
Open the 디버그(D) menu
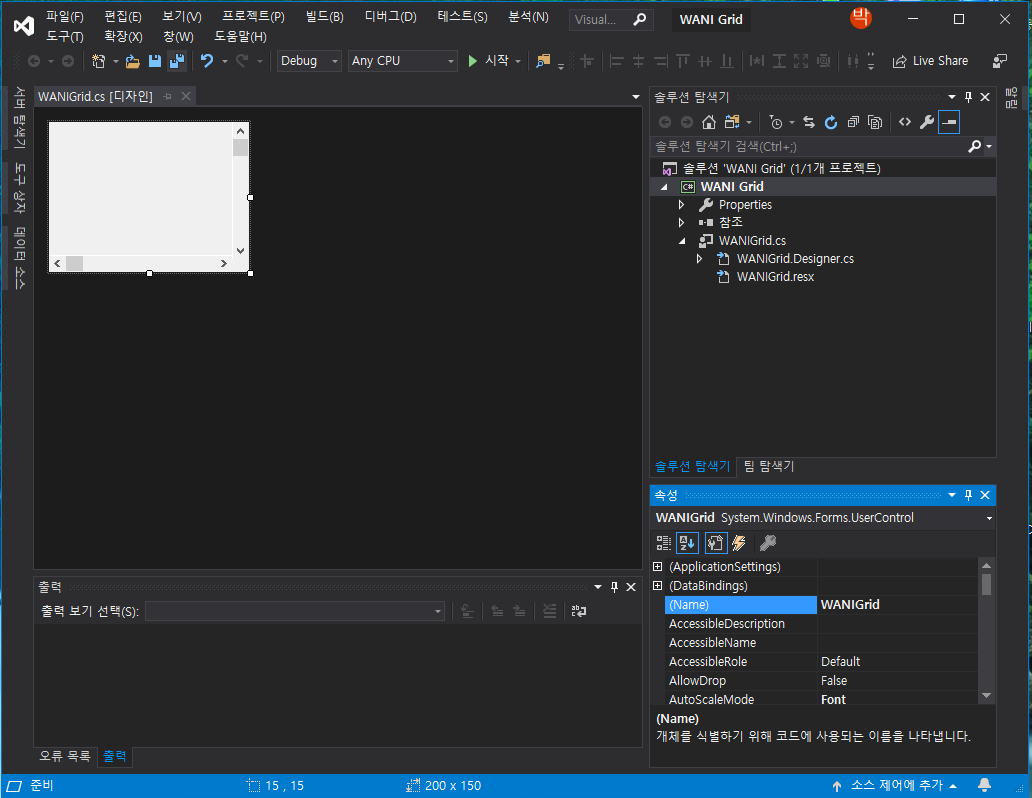click(391, 16)
